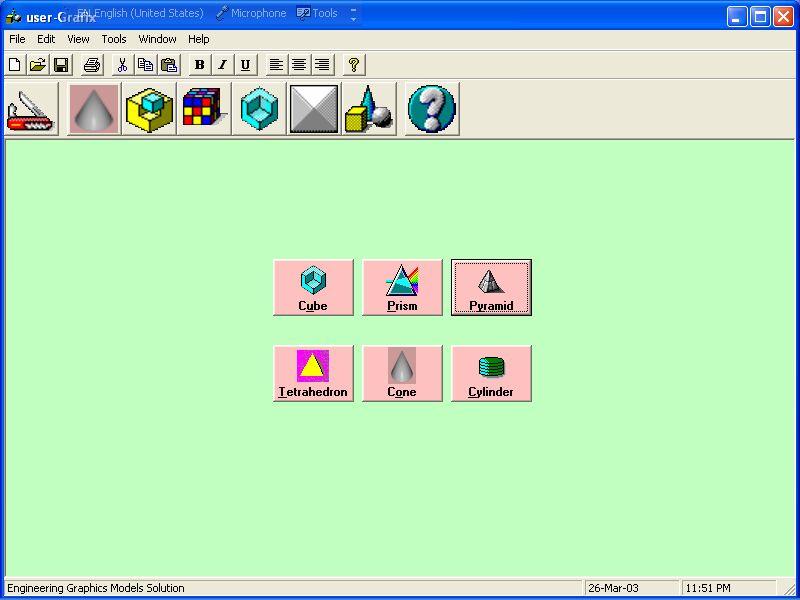
Task: Select the gray pyramid top-view toolbar icon
Action: tap(314, 109)
